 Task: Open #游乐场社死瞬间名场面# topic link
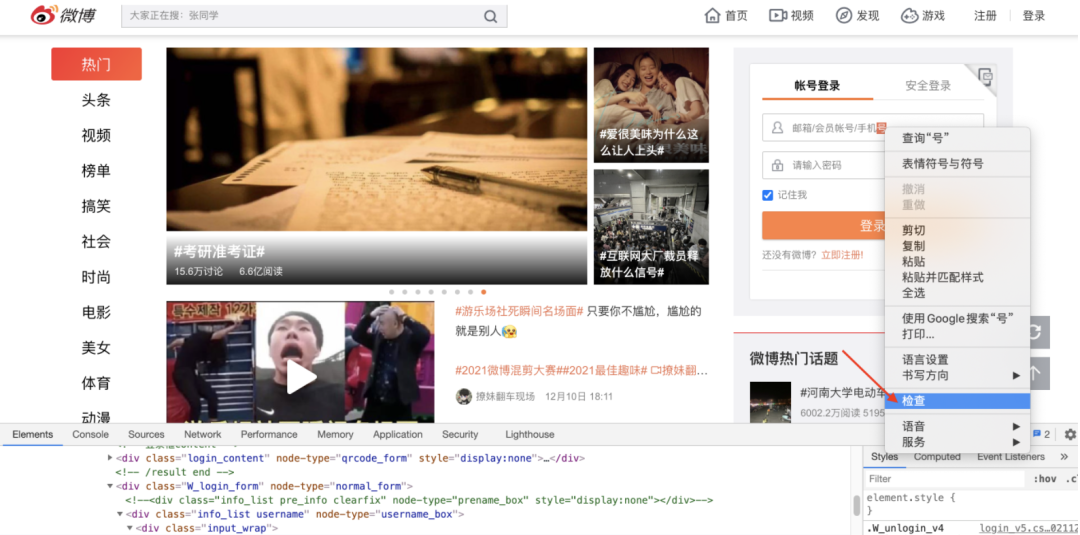click(519, 311)
